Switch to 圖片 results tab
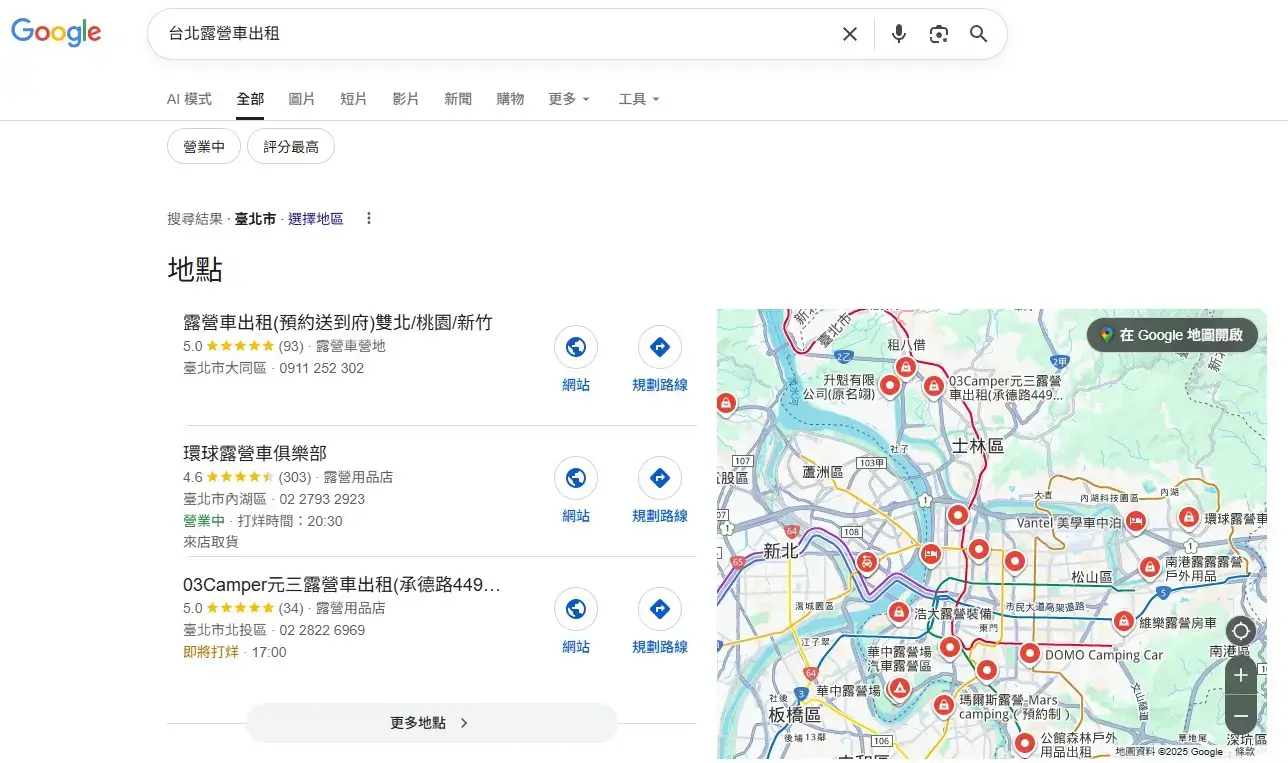The width and height of the screenshot is (1288, 763). [302, 99]
